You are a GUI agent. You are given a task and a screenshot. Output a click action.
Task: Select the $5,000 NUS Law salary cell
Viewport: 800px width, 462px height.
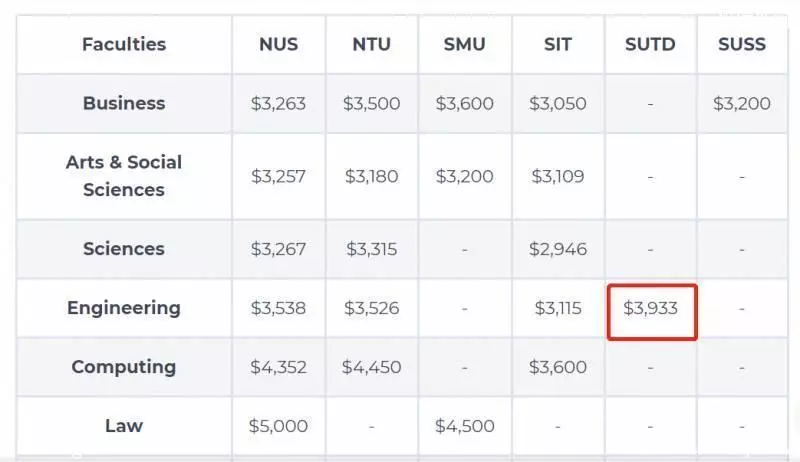tap(278, 426)
